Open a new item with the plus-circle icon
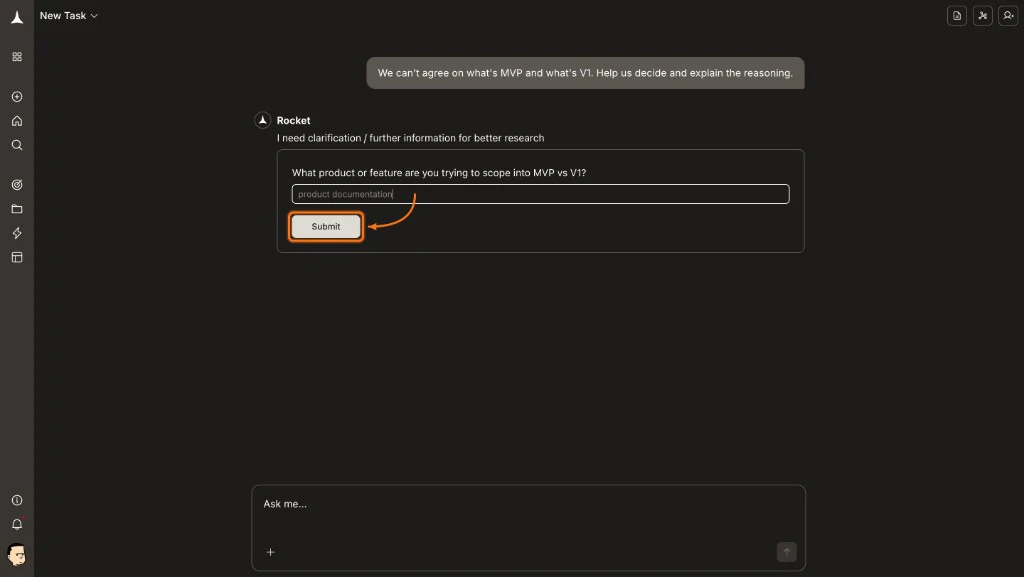 16,97
